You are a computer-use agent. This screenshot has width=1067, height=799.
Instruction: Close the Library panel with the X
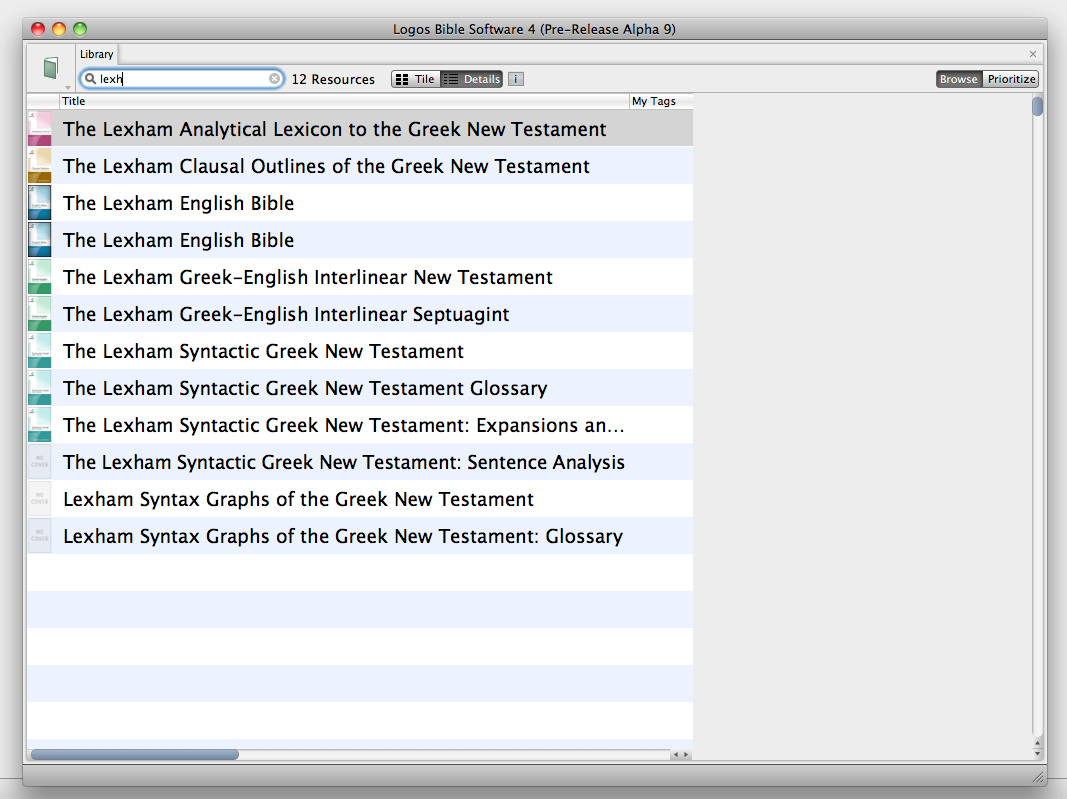(x=1033, y=54)
